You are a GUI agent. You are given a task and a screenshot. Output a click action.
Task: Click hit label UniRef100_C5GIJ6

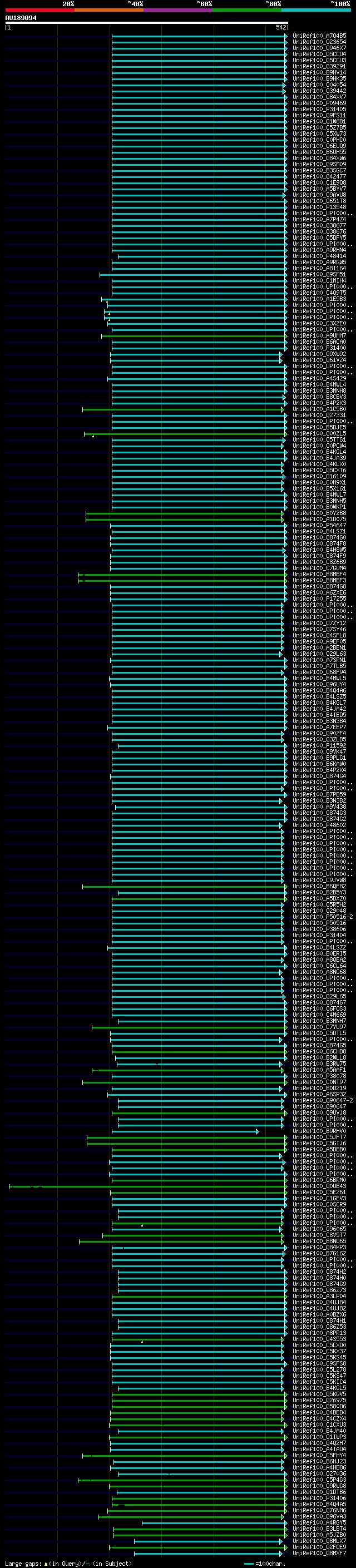pyautogui.click(x=319, y=1144)
